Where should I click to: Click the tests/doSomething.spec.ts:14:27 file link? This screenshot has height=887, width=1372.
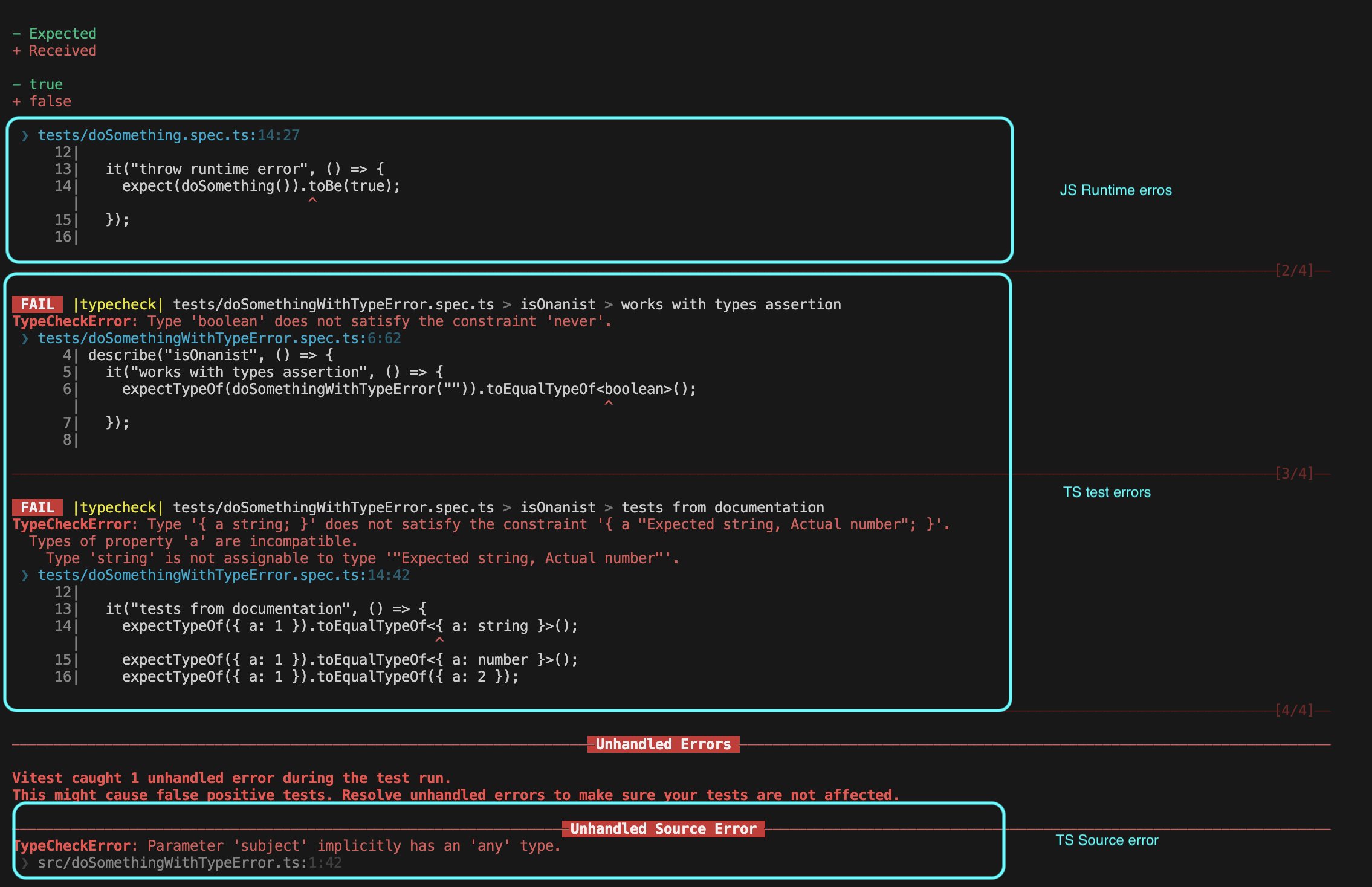click(168, 135)
